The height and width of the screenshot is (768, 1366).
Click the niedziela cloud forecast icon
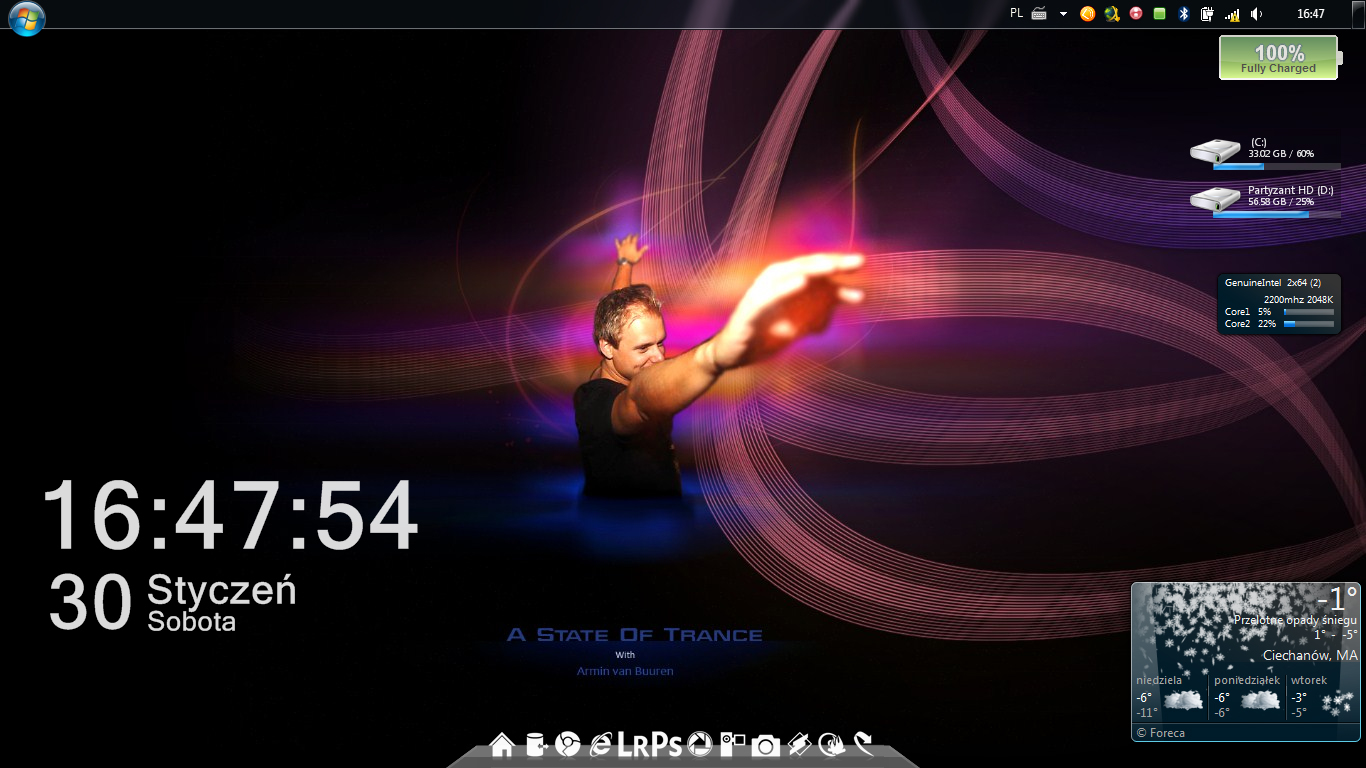click(x=1184, y=700)
